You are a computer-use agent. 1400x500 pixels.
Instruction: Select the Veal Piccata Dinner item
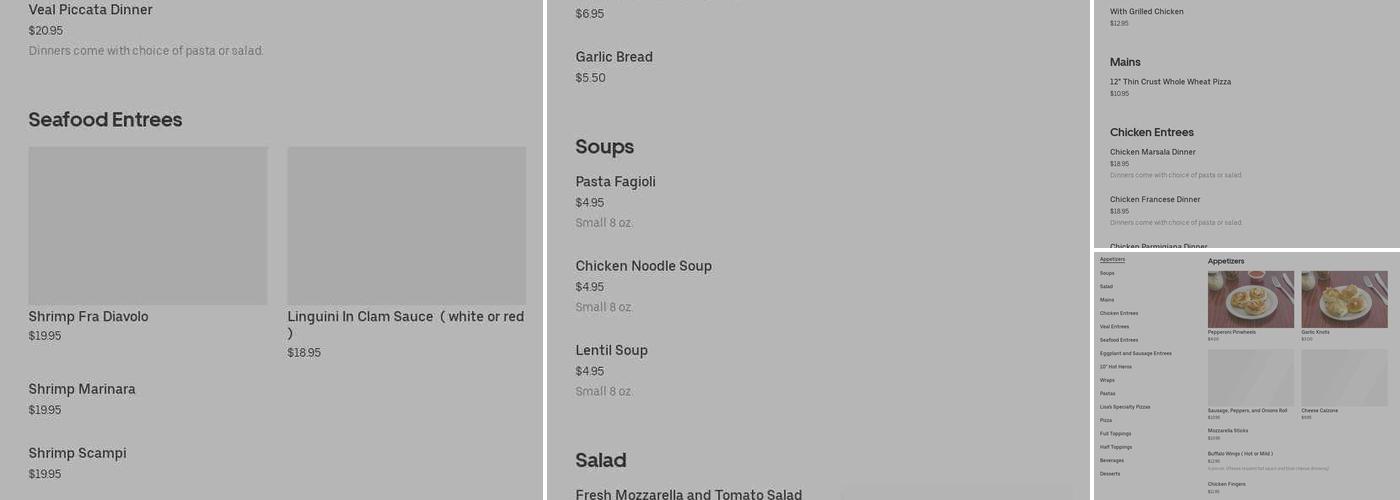coord(90,10)
